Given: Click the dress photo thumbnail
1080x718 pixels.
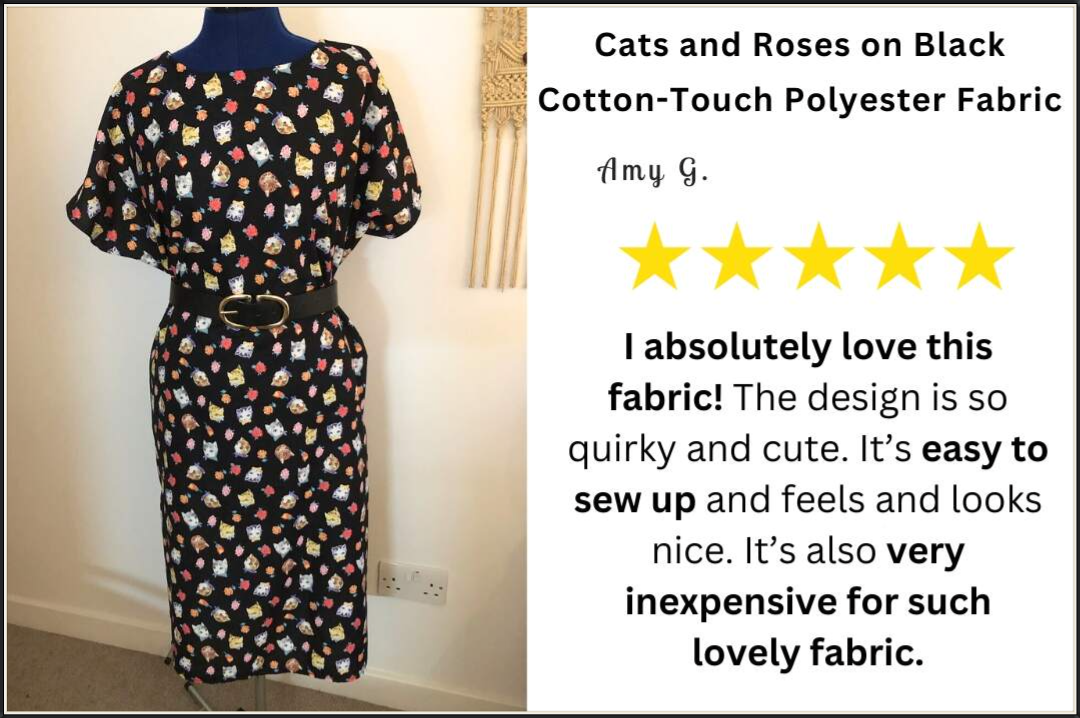Looking at the screenshot, I should [267, 359].
